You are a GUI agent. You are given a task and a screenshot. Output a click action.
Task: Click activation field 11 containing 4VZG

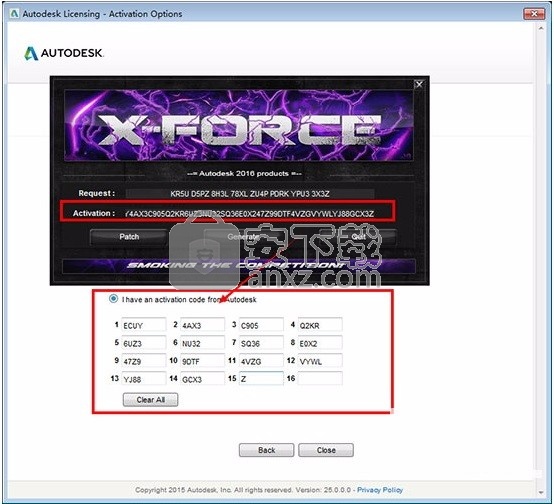(x=261, y=361)
